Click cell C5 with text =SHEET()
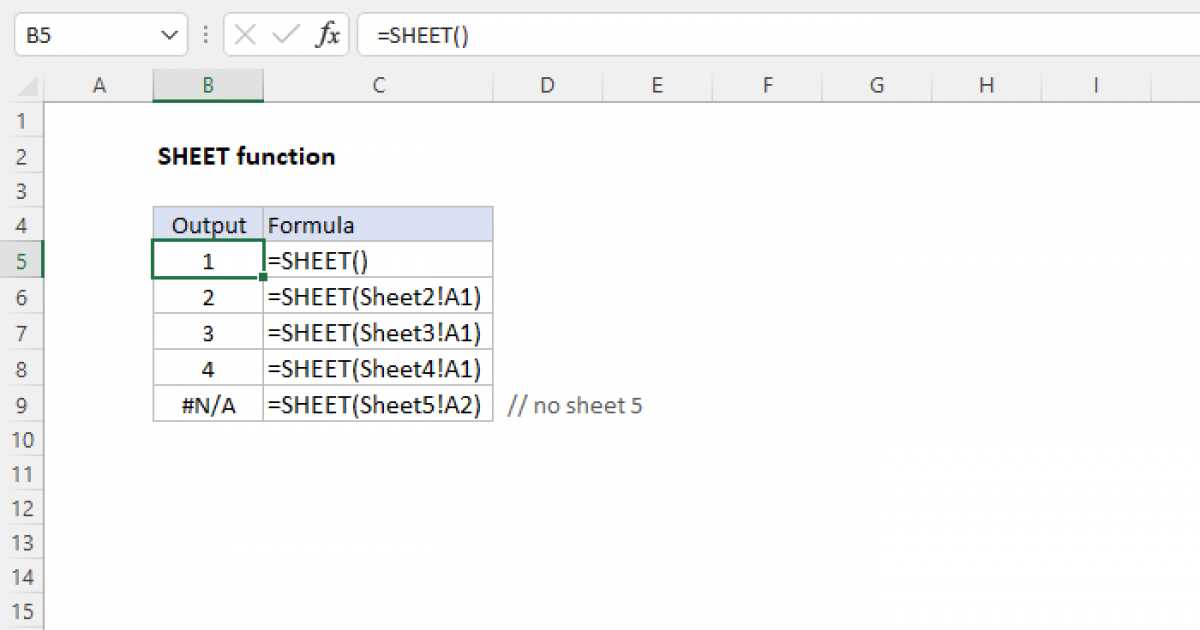Image resolution: width=1200 pixels, height=630 pixels. tap(378, 260)
